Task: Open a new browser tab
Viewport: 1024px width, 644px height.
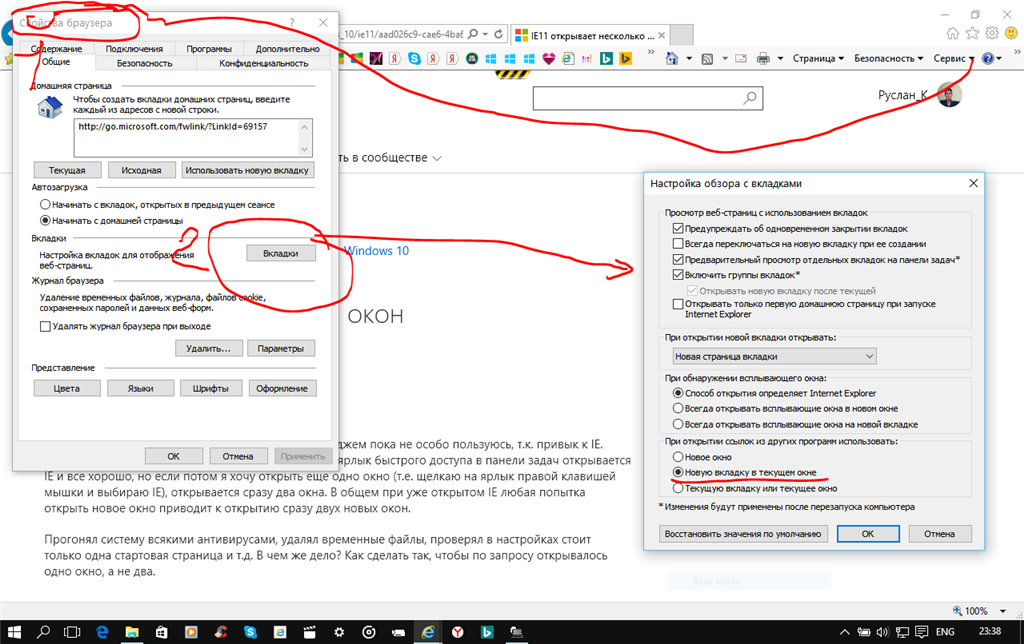Action: [681, 35]
